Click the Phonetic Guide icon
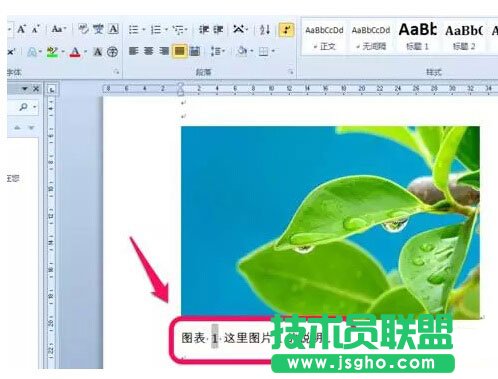This screenshot has height=379, width=498. (x=98, y=29)
